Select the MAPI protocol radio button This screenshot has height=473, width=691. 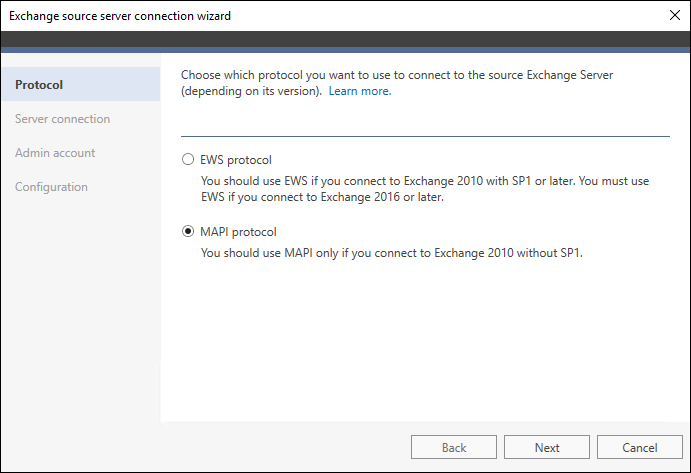tap(188, 231)
